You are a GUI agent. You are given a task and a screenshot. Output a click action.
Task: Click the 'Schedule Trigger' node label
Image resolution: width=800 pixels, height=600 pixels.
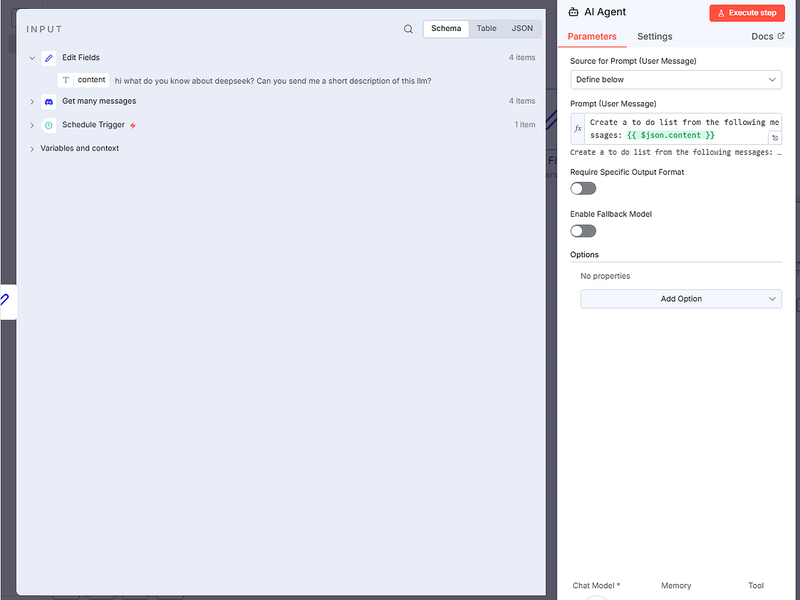tap(93, 125)
